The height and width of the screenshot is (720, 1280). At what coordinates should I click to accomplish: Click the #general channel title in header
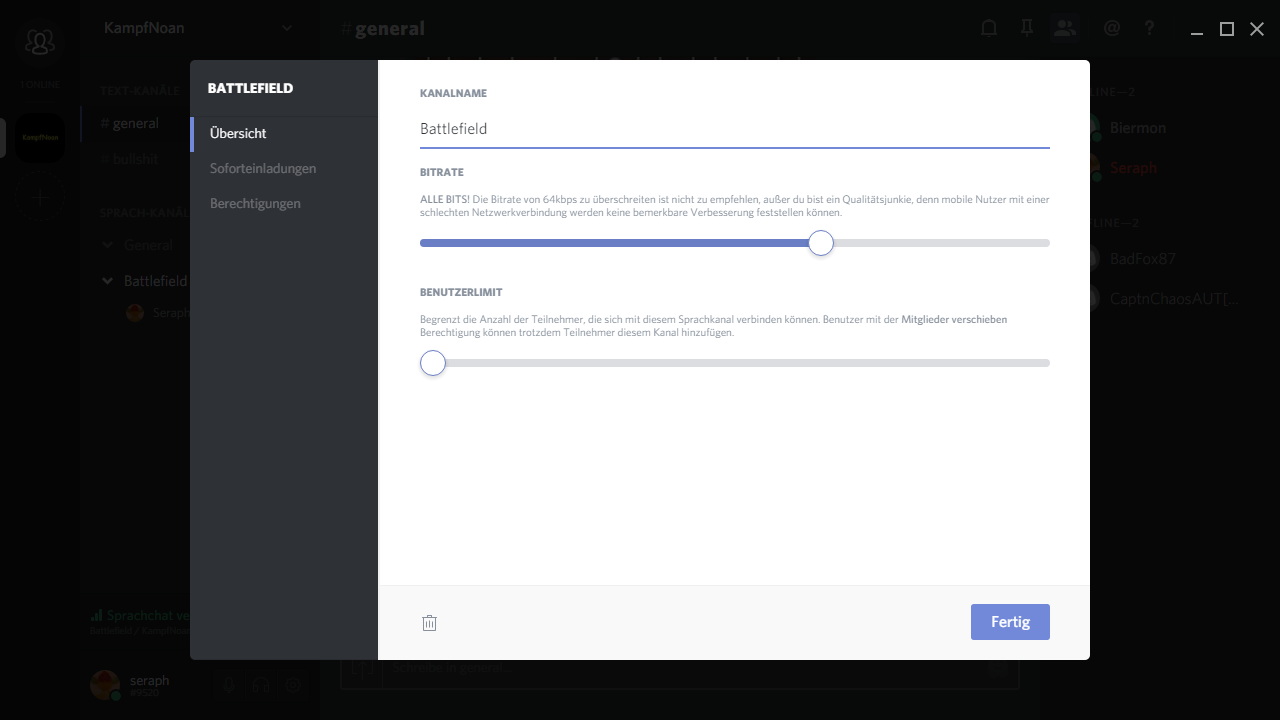click(x=382, y=28)
